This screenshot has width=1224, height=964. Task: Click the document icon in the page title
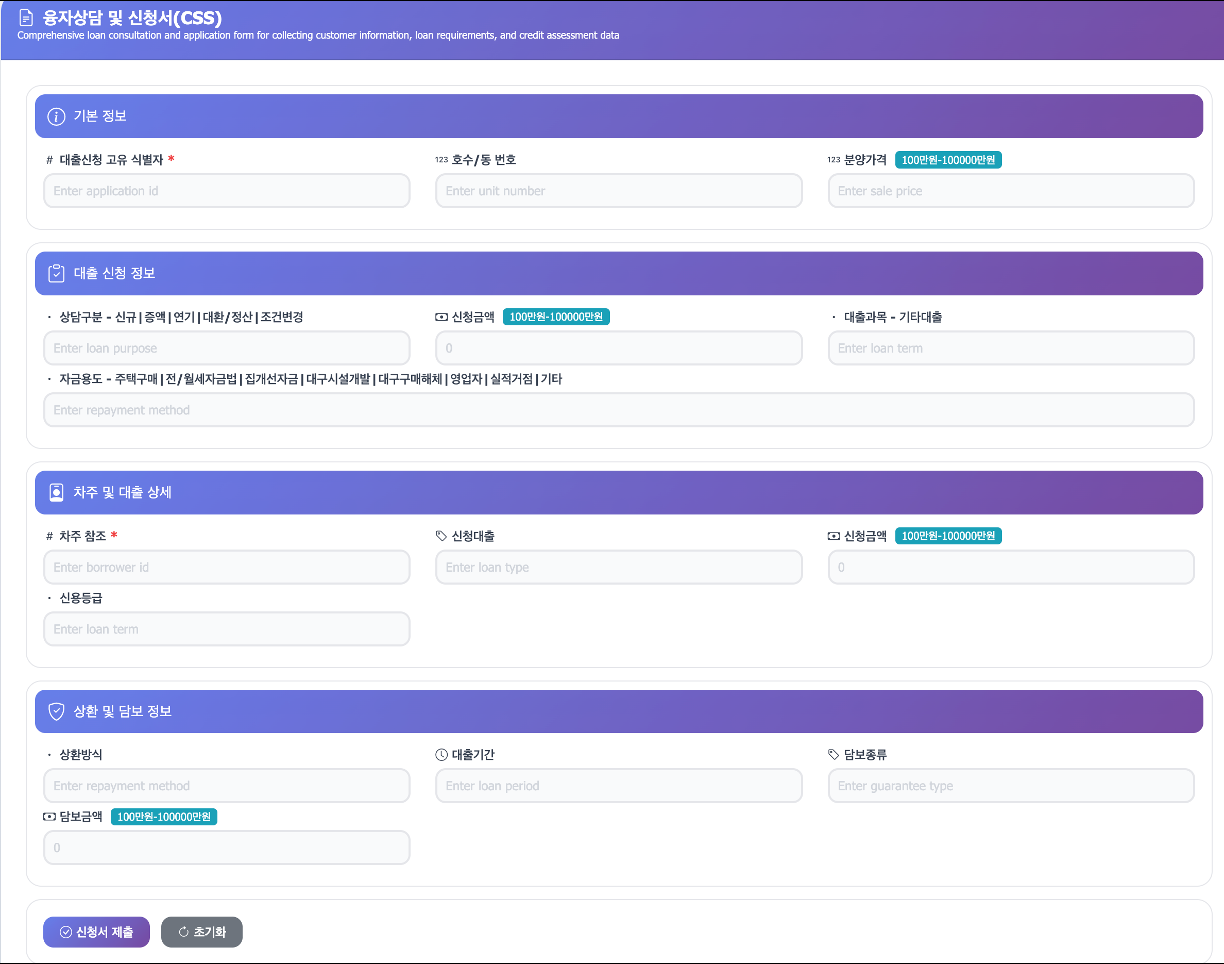[26, 18]
